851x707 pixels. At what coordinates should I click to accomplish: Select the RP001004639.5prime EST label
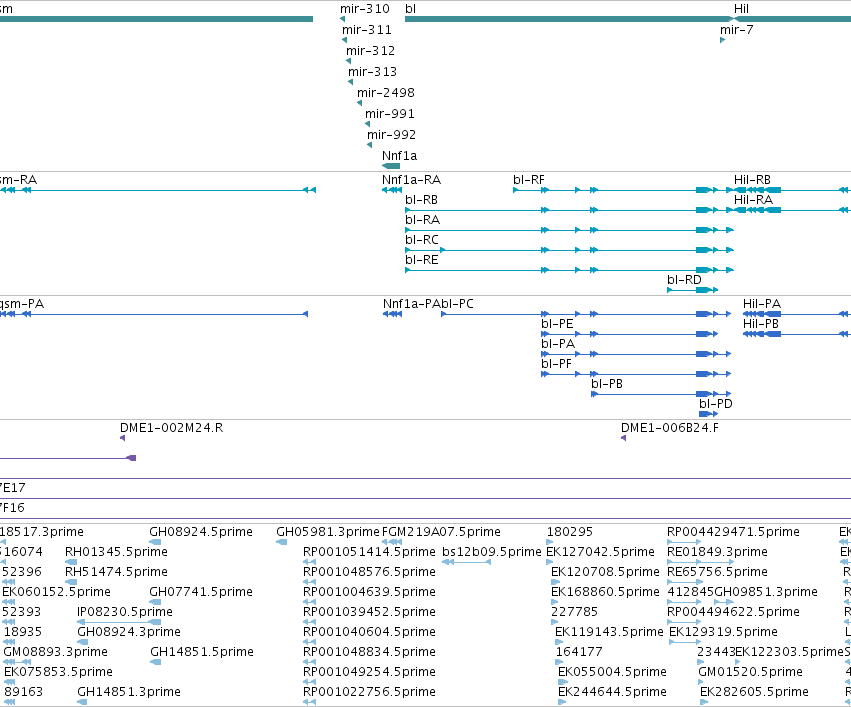pyautogui.click(x=369, y=592)
